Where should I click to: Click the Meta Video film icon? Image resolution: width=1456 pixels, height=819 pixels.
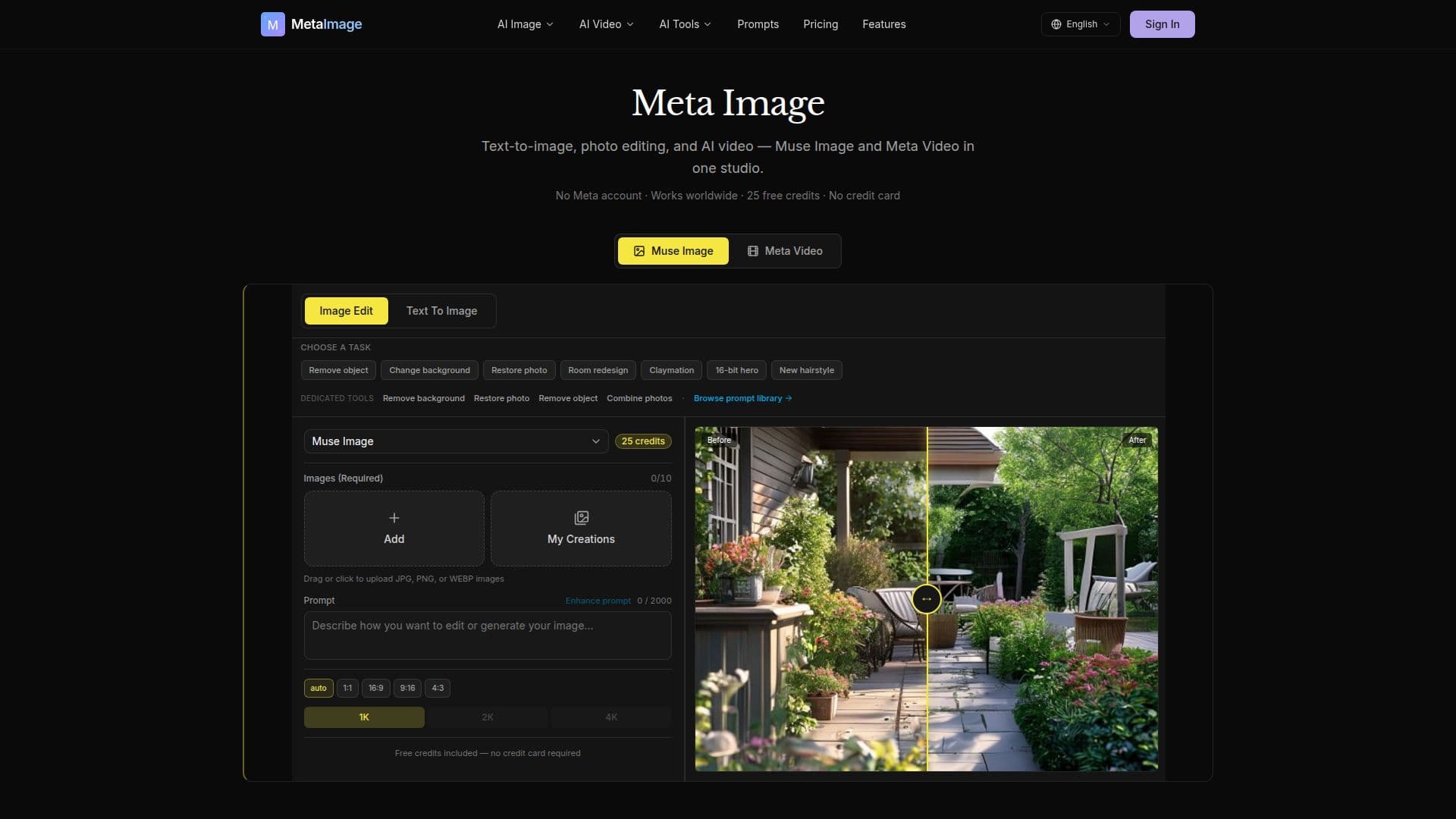tap(753, 251)
